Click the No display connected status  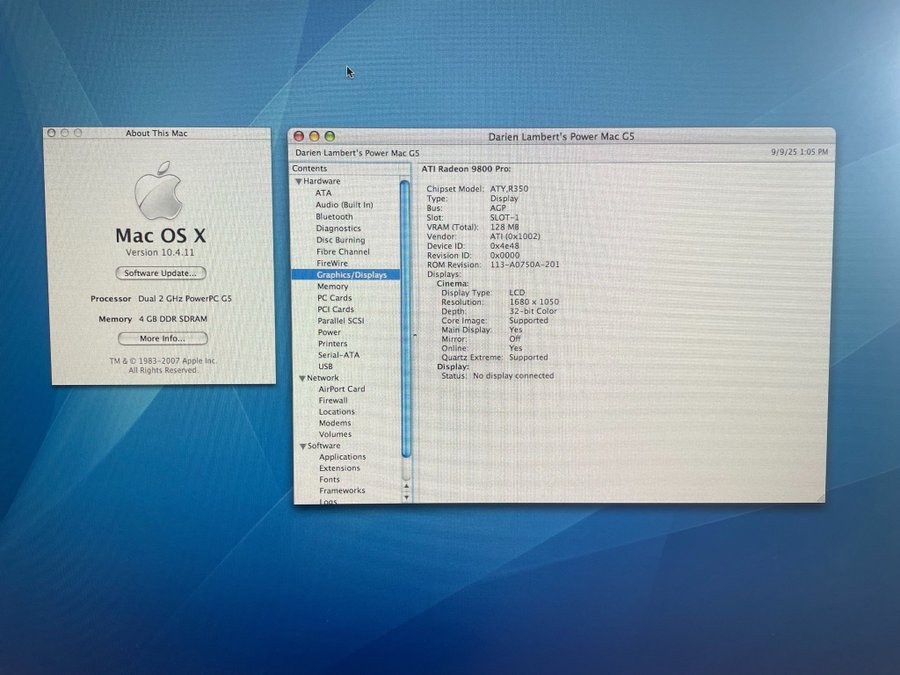point(513,376)
